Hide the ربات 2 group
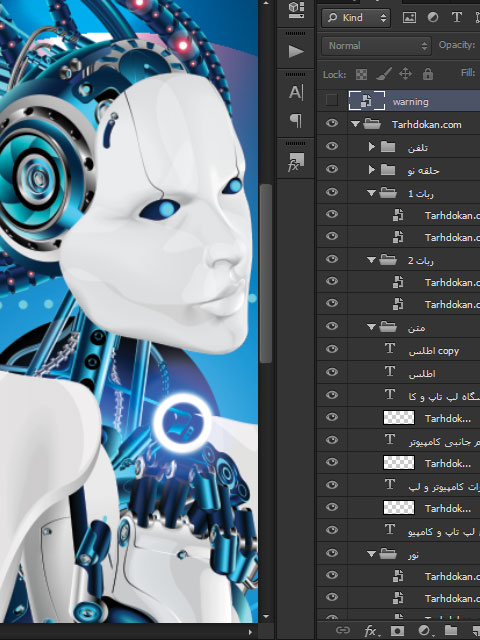This screenshot has height=640, width=480. pos(332,259)
